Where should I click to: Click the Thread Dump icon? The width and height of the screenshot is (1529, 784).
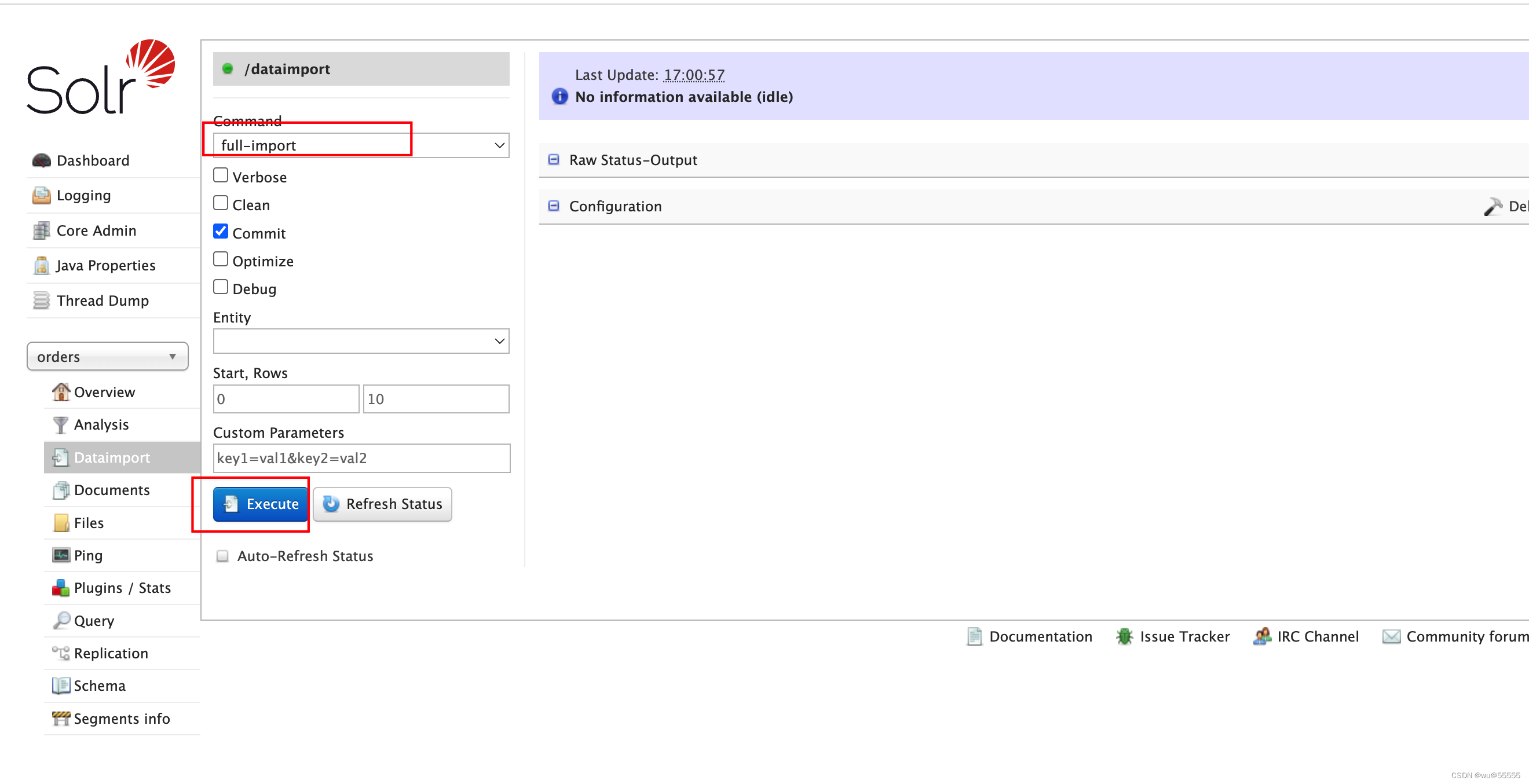pos(41,301)
